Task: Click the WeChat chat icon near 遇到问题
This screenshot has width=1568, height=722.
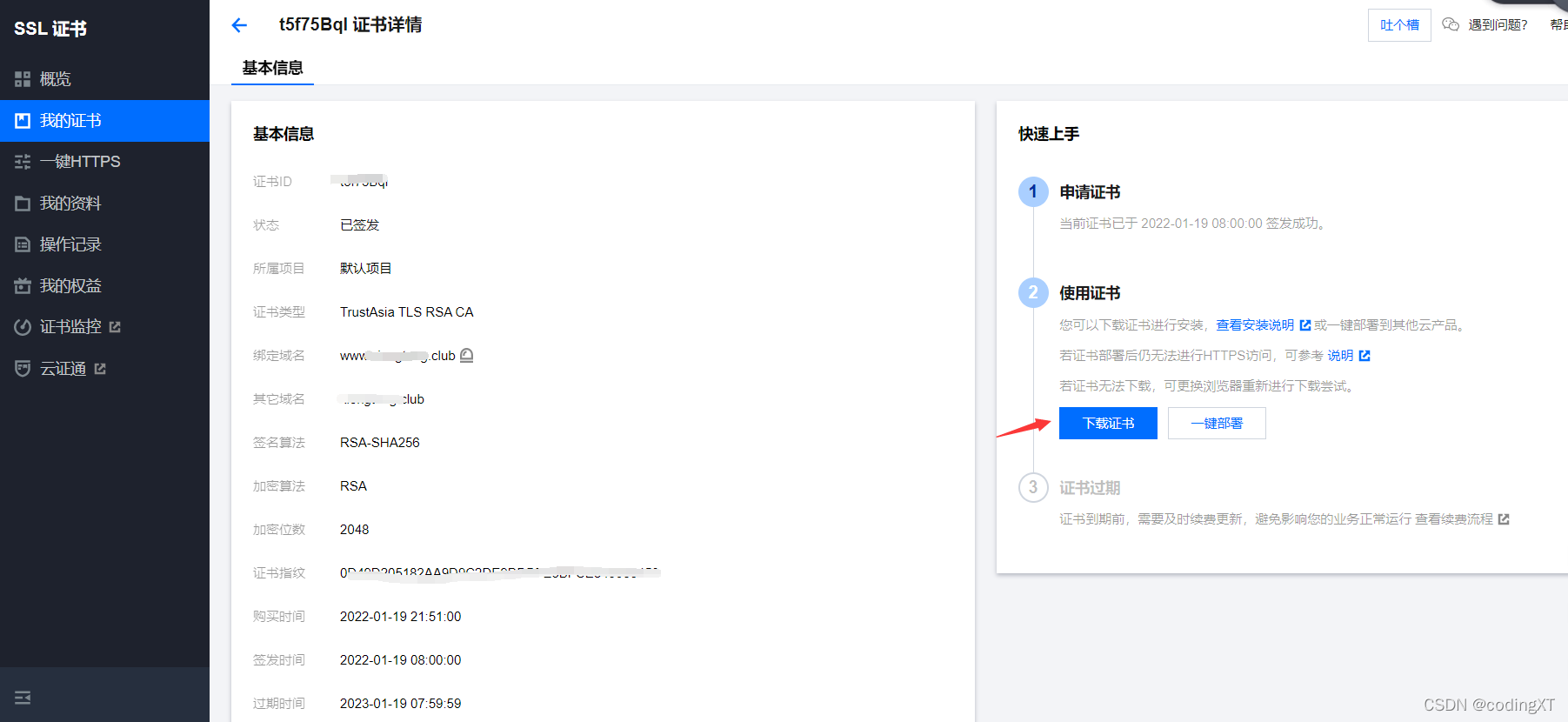Action: (x=1451, y=24)
